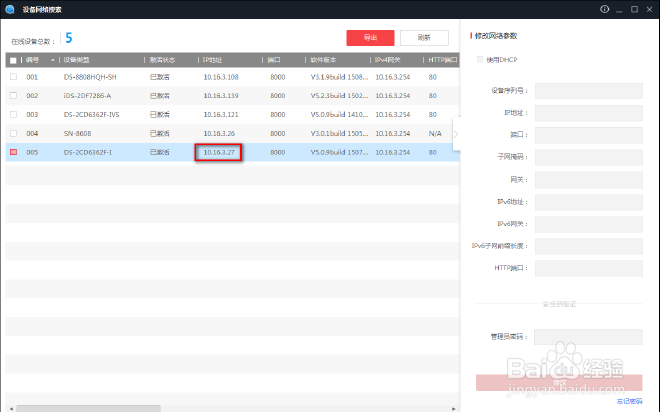Screen dimensions: 661x412
Task: Toggle the select-all header checkbox
Action: pos(13,60)
